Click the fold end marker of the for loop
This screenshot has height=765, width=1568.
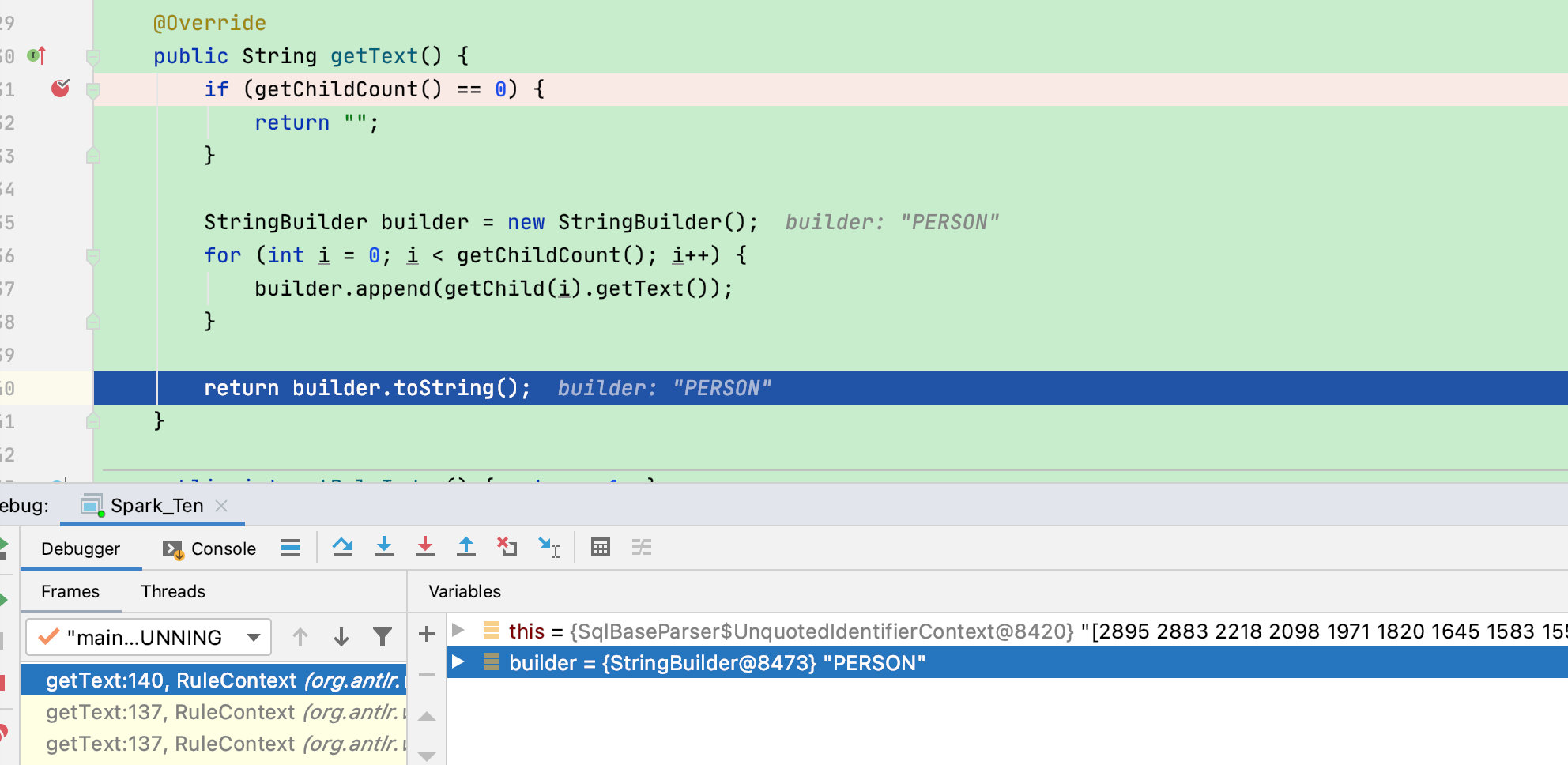pos(93,321)
